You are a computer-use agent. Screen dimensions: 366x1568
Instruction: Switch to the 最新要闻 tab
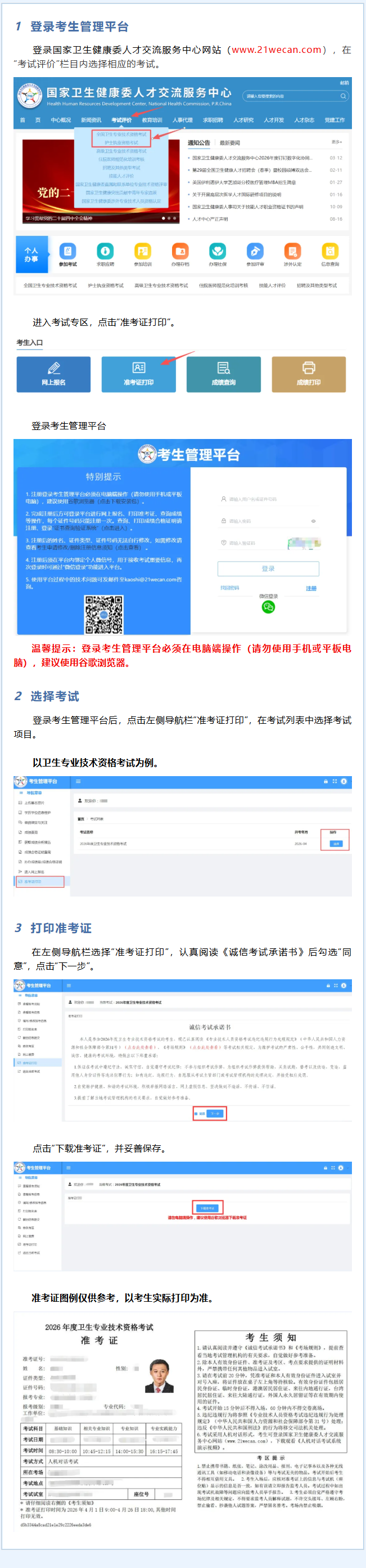[x=230, y=142]
